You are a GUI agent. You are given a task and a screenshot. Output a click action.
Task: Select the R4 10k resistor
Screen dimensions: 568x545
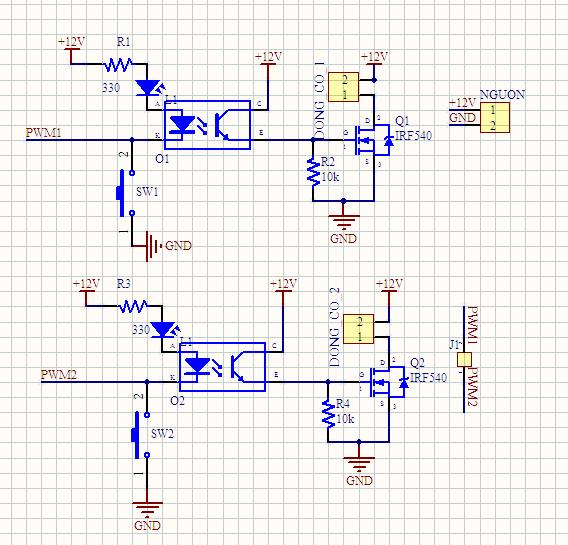click(328, 414)
